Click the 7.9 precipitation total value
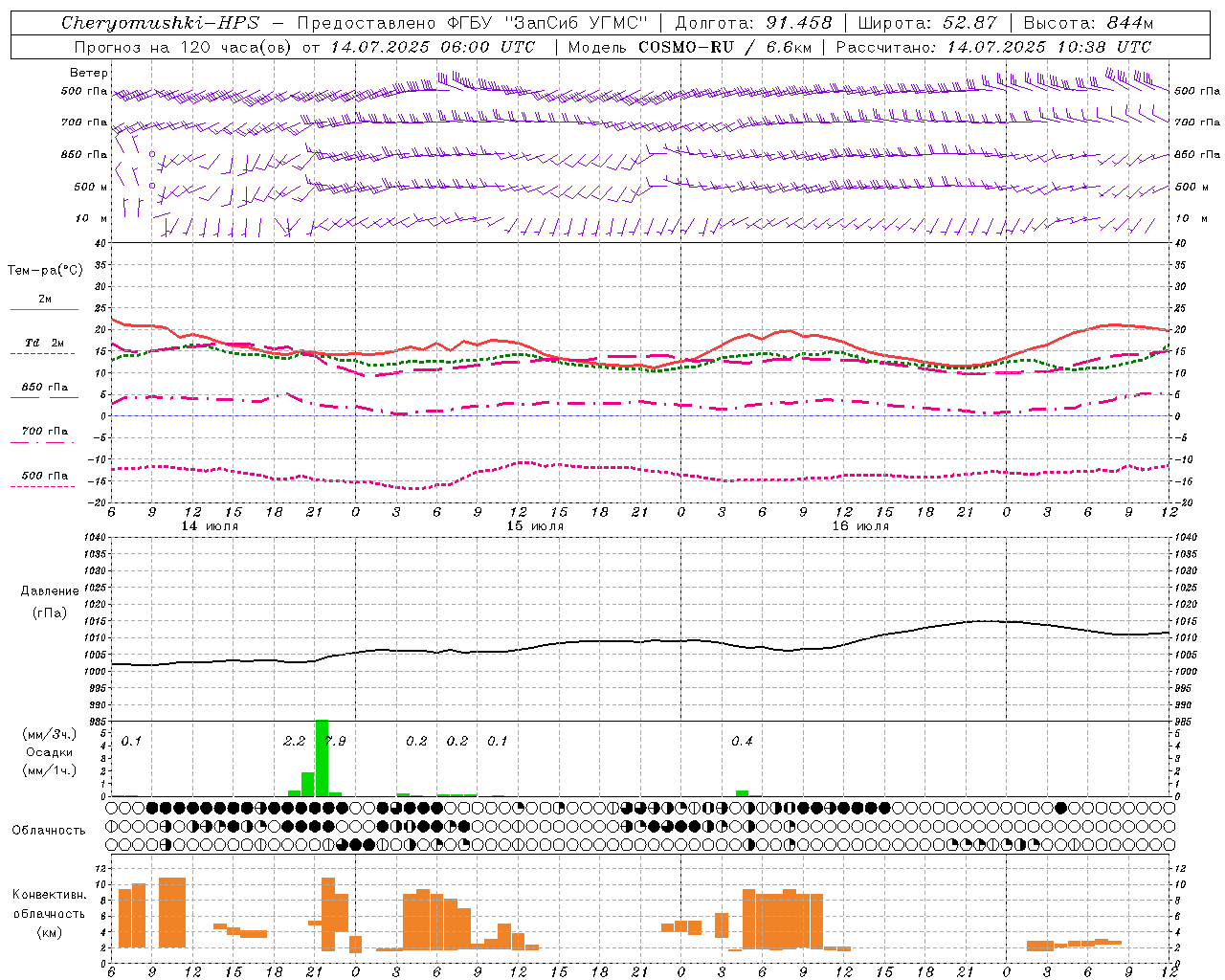1225x980 pixels. point(335,742)
